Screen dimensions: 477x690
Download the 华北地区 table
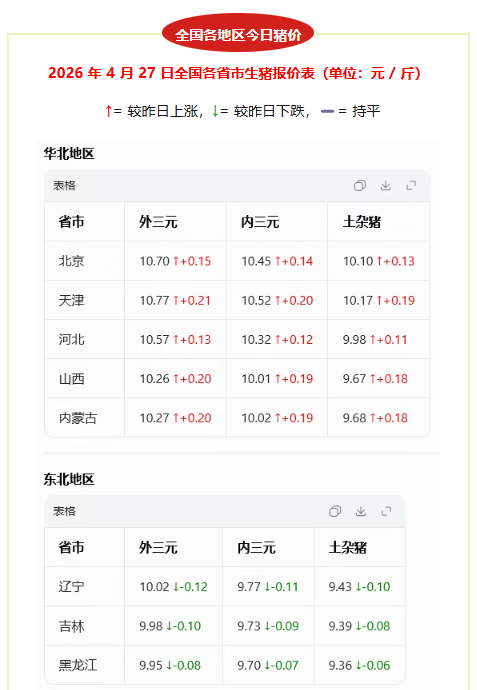point(385,186)
